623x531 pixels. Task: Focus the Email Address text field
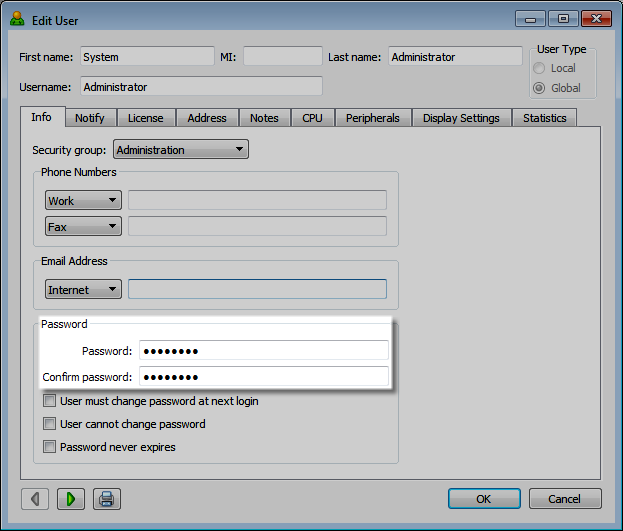(x=257, y=290)
